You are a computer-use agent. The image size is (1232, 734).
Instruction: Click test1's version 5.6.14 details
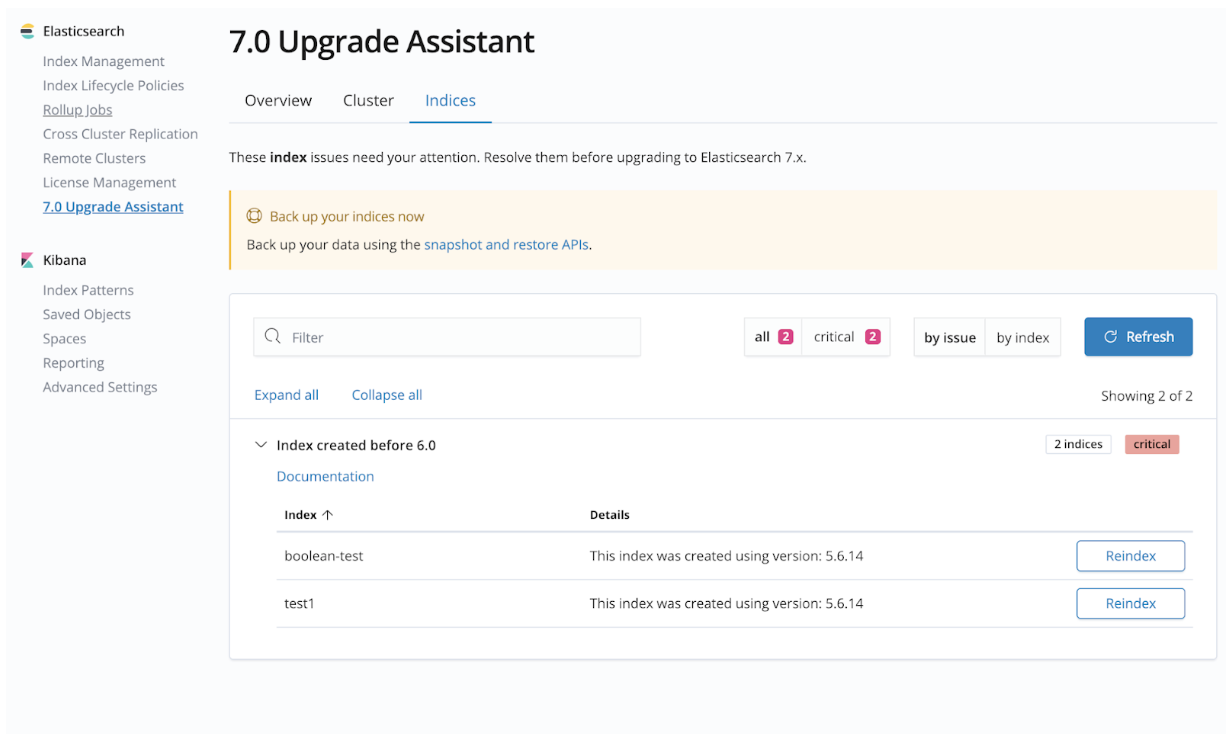[726, 603]
